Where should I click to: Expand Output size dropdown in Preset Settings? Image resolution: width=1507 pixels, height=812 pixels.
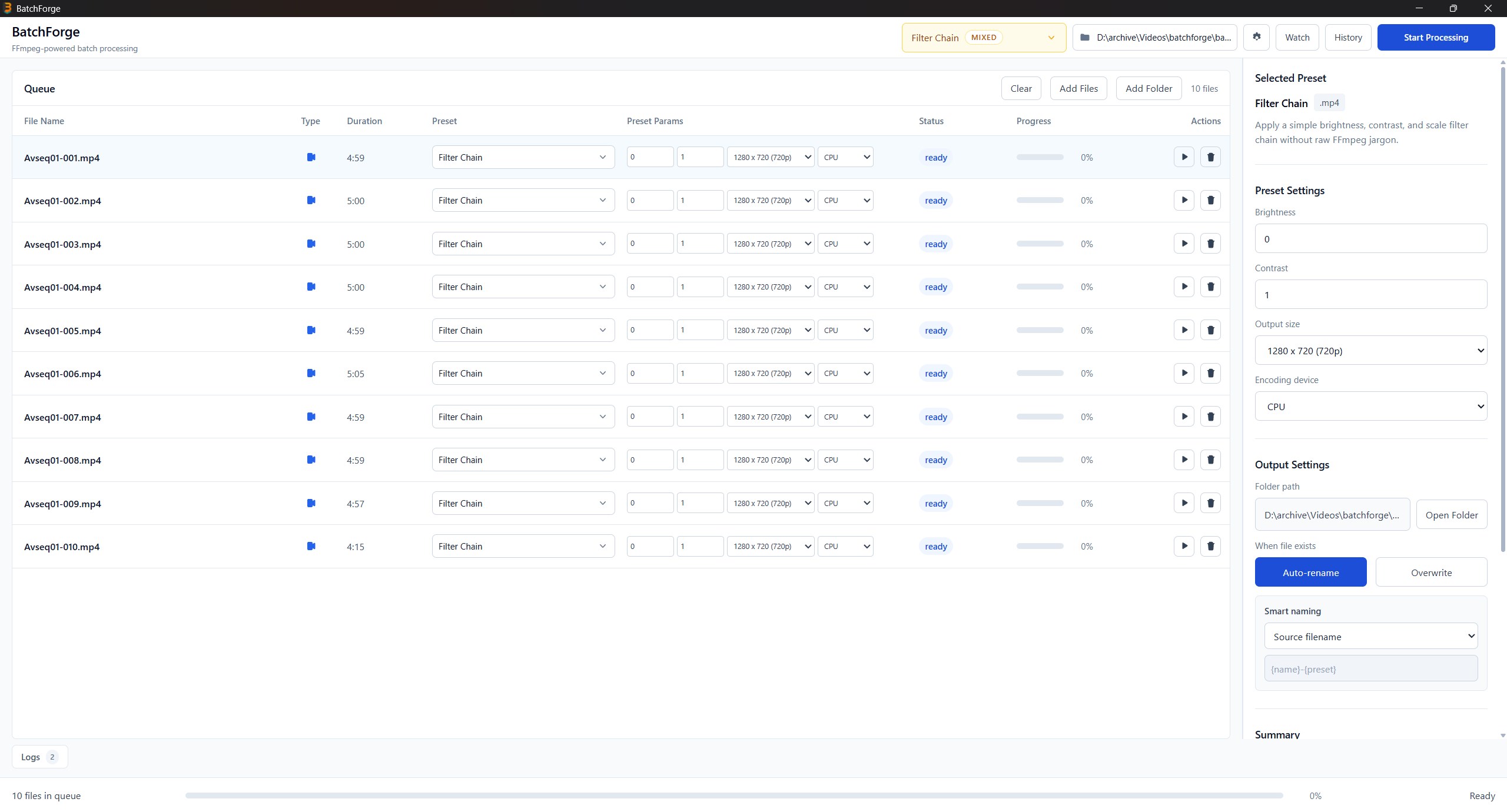1371,351
